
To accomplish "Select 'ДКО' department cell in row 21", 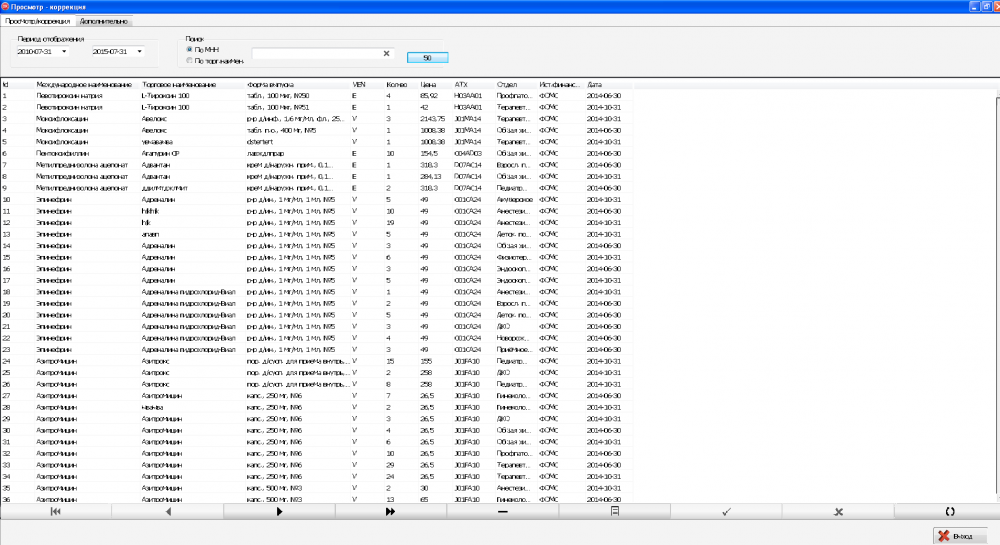I will pos(503,326).
